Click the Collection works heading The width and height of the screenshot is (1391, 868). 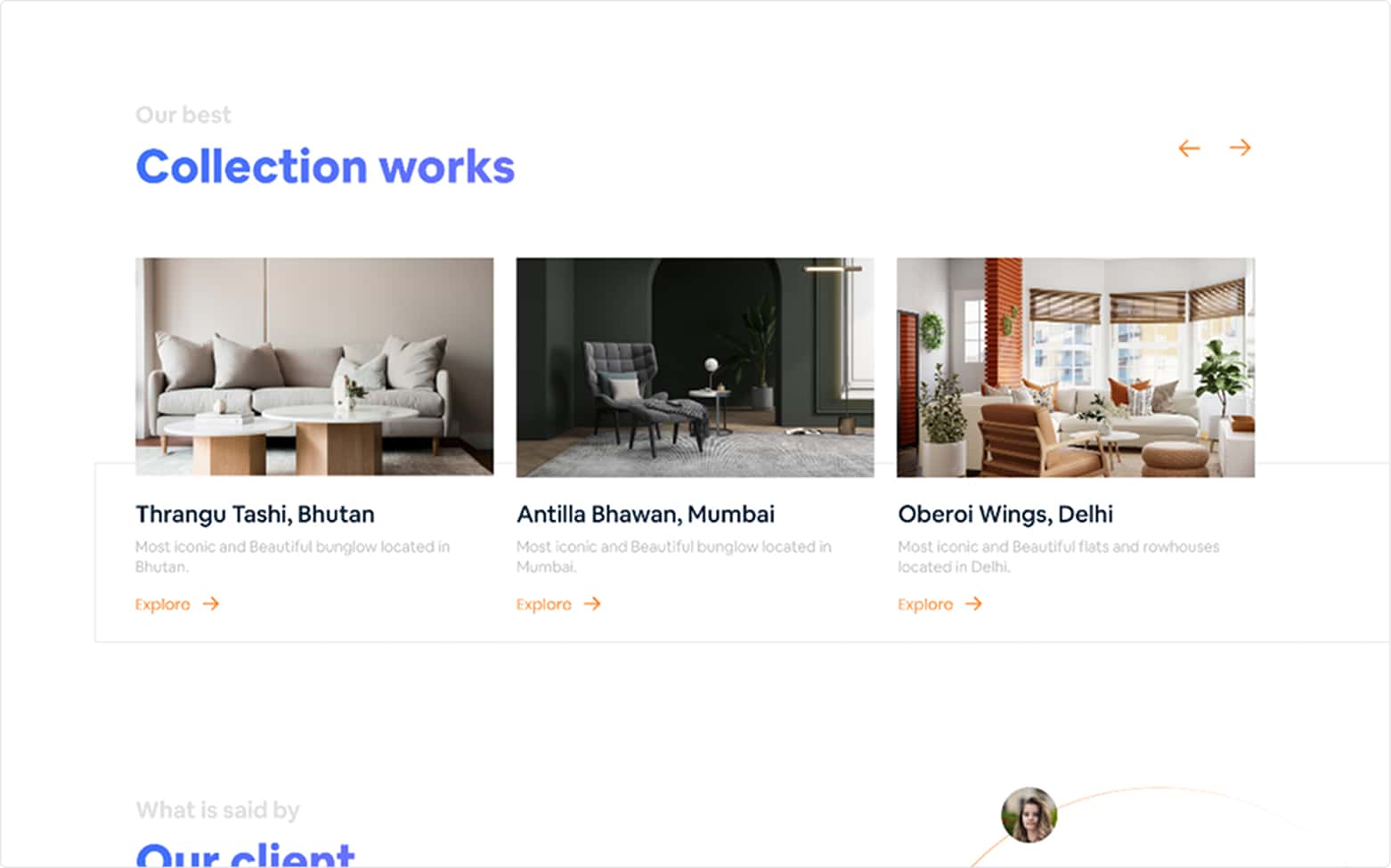click(x=325, y=166)
